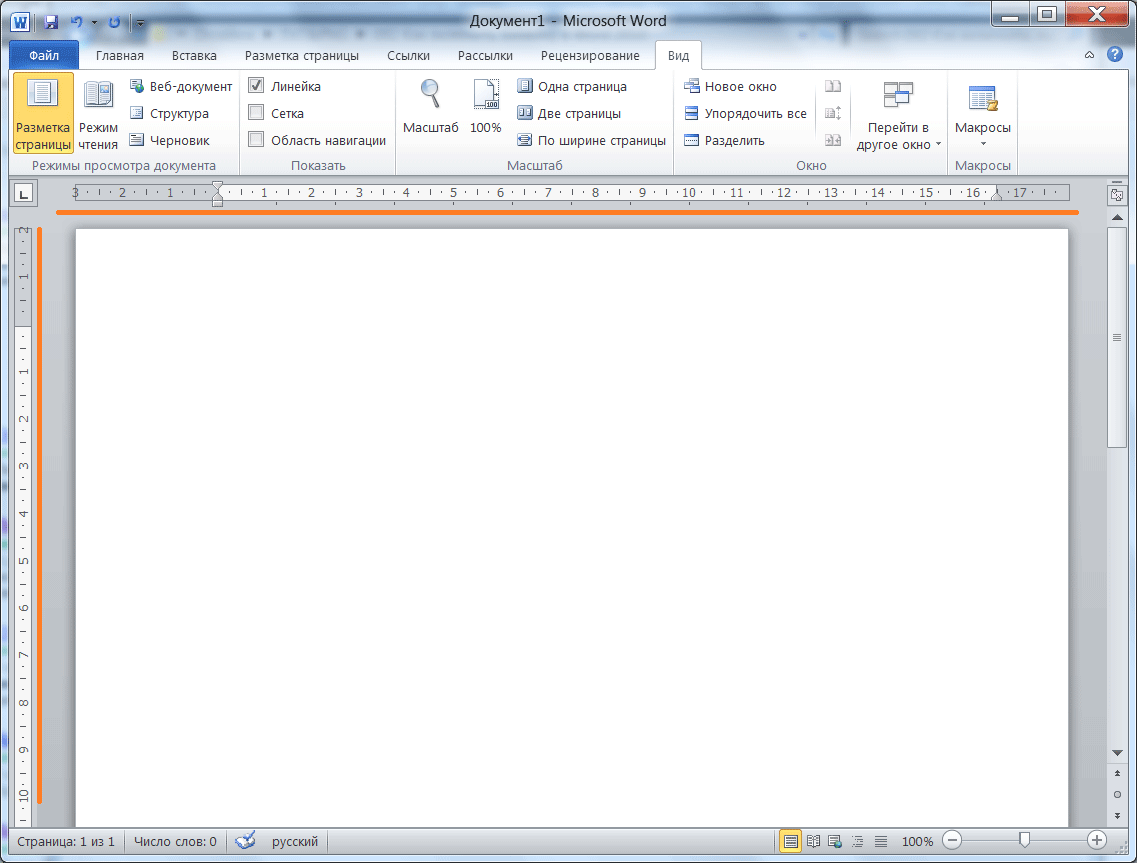Viewport: 1137px width, 863px height.
Task: Show Одна страница zoom
Action: [572, 86]
